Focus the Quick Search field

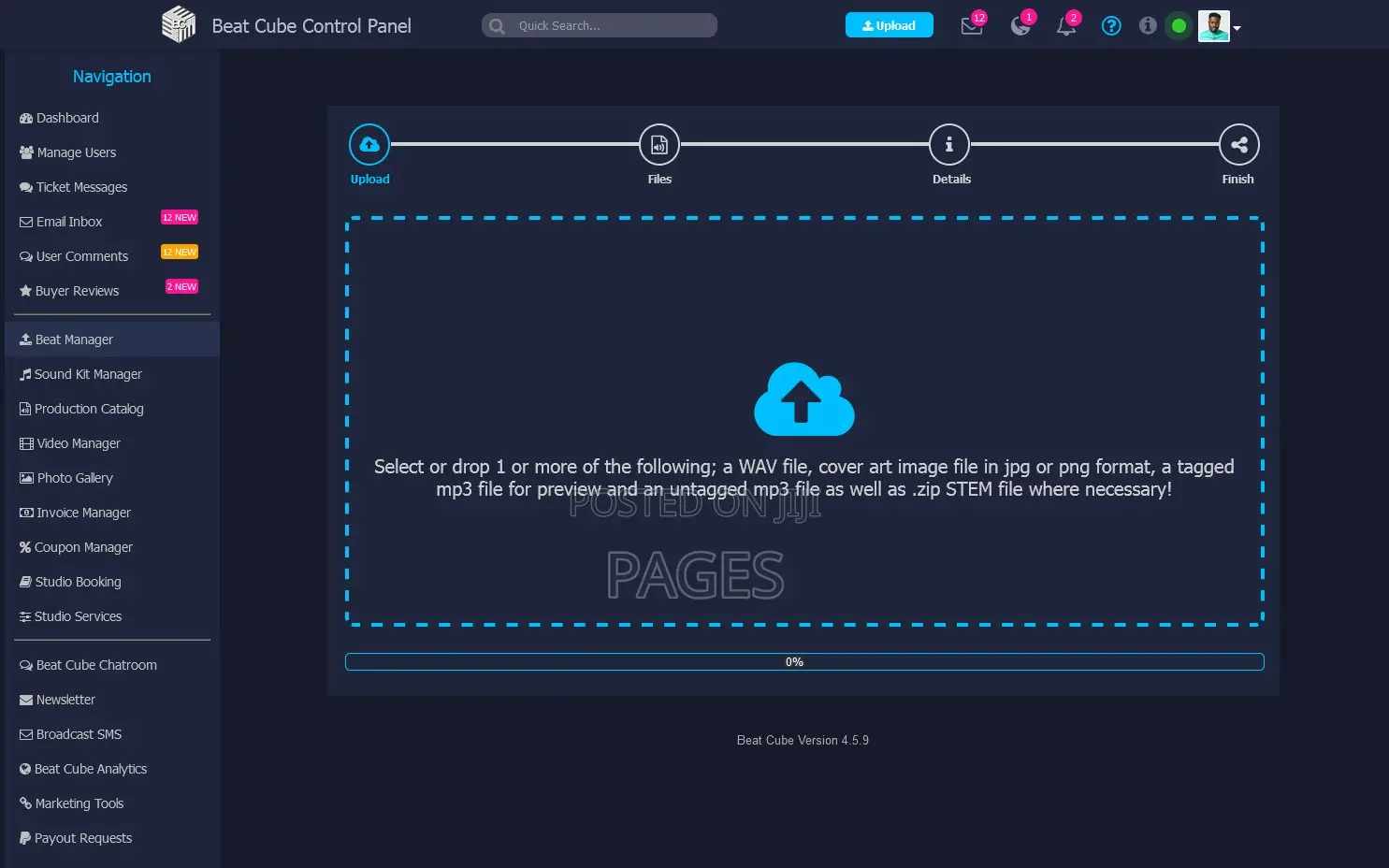(600, 25)
